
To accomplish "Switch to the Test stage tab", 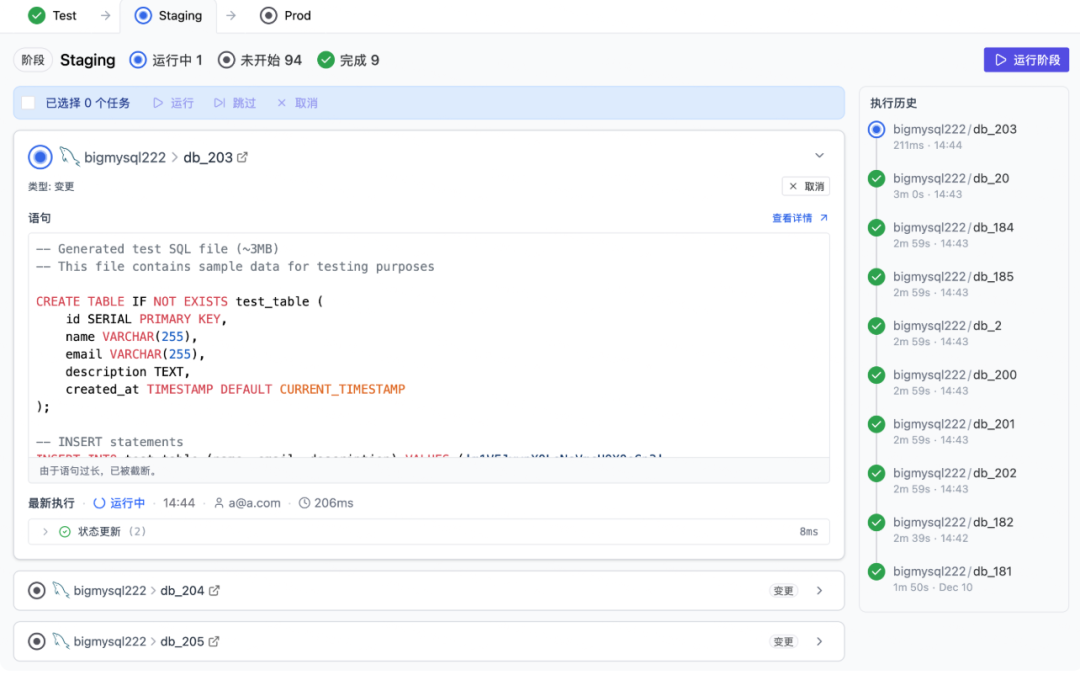I will click(52, 15).
